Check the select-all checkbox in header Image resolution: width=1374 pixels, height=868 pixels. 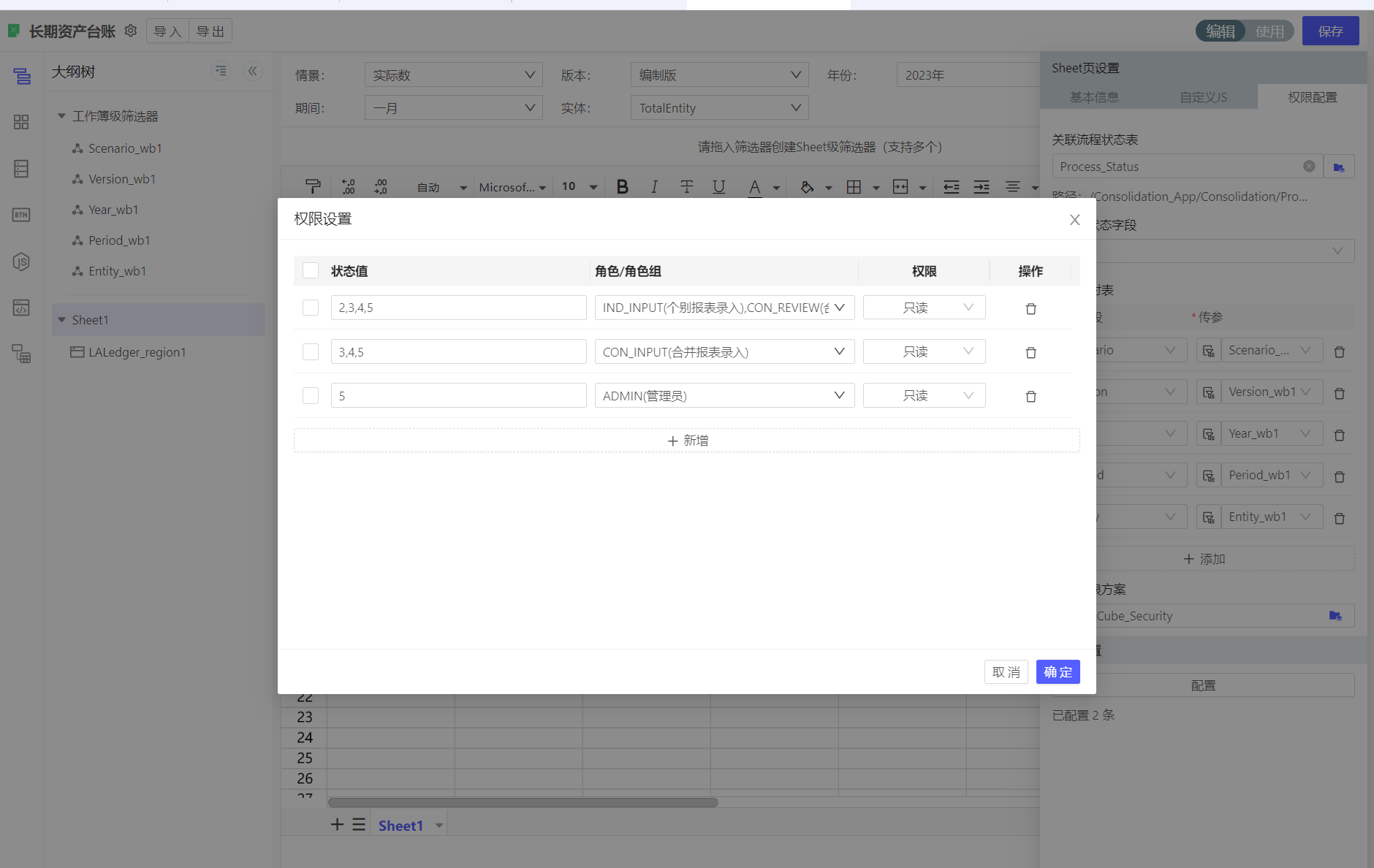click(x=311, y=270)
